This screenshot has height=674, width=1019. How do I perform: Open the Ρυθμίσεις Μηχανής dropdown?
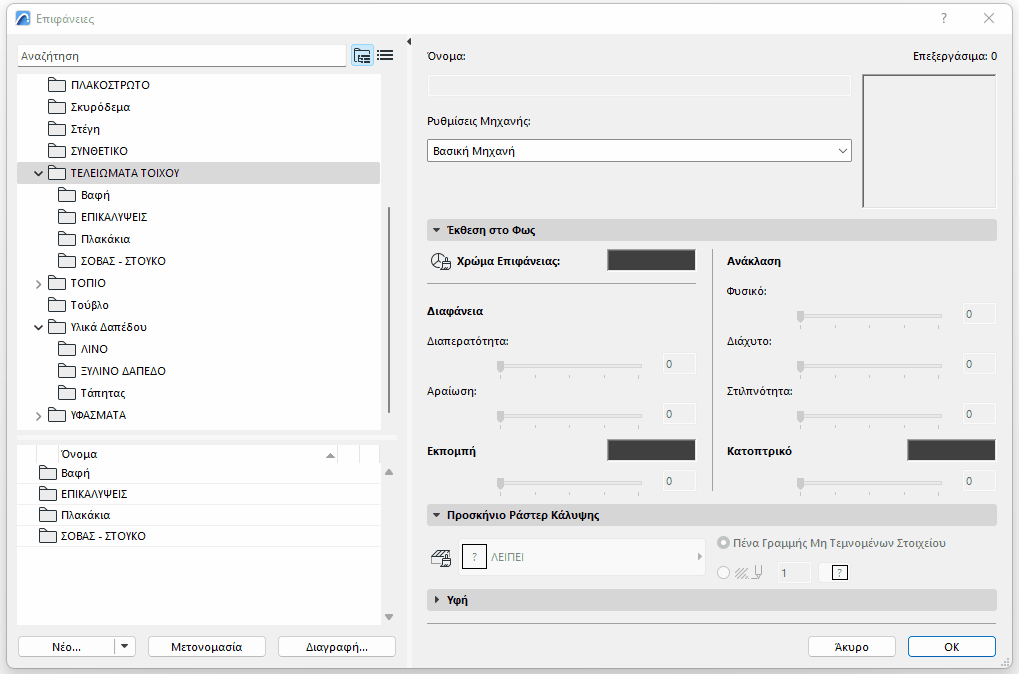(639, 151)
